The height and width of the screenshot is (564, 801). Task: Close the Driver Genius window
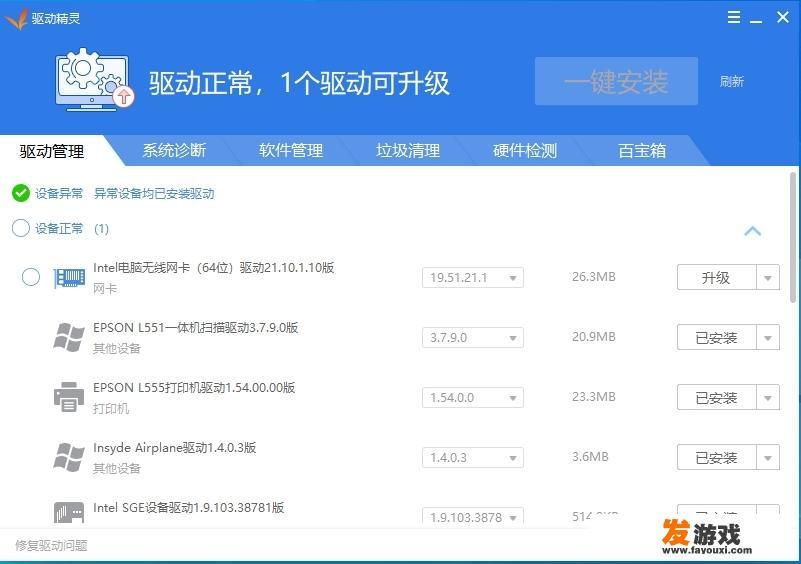click(783, 17)
